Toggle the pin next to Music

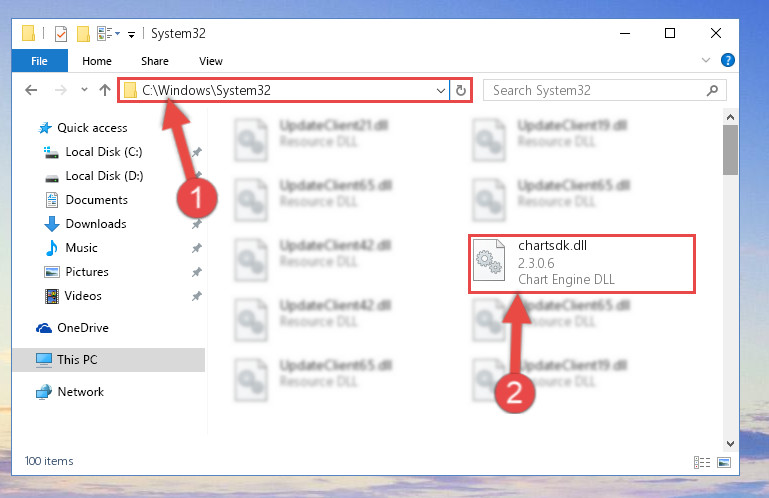point(197,248)
